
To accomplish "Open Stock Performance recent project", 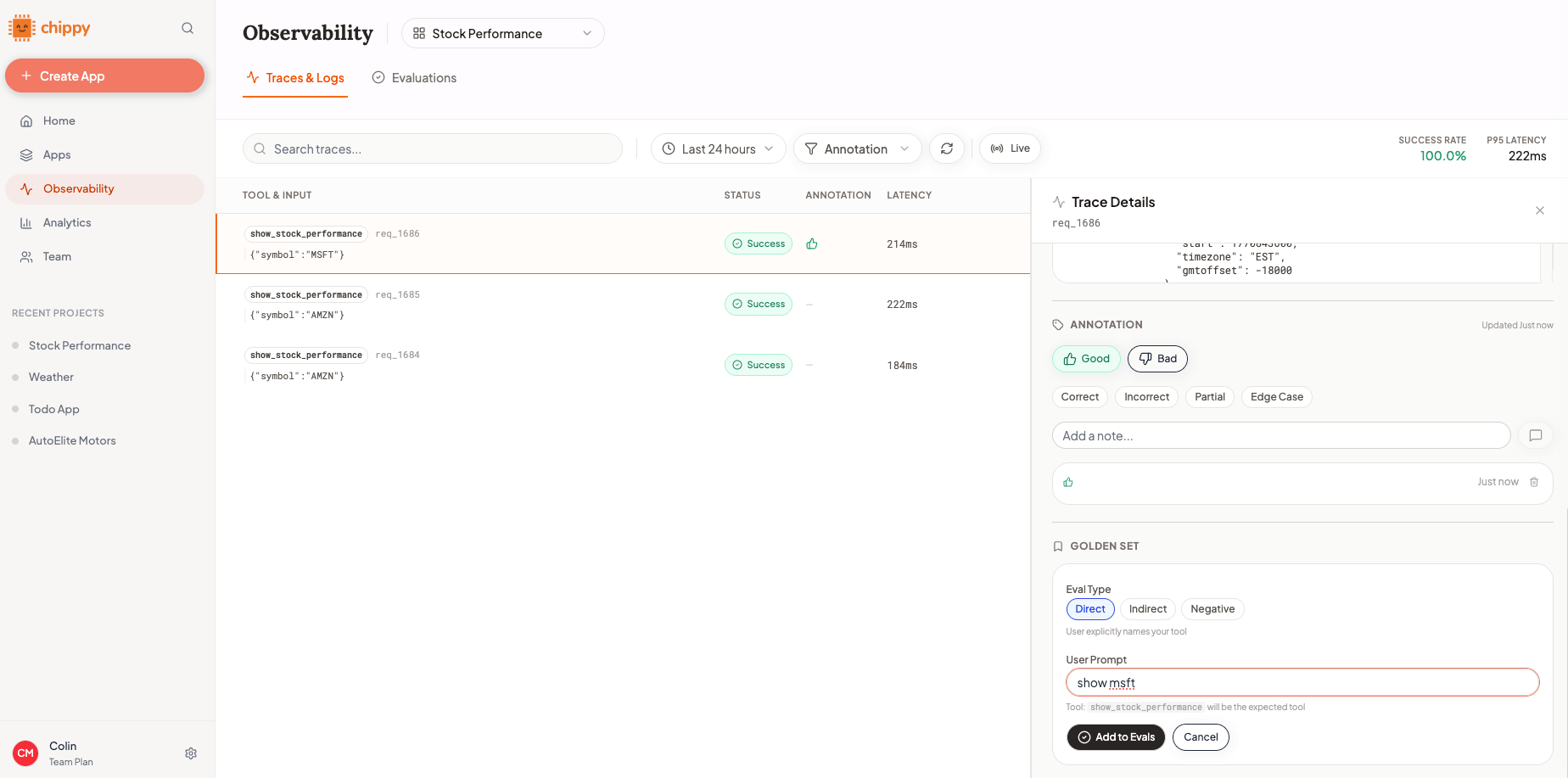I will tap(80, 346).
